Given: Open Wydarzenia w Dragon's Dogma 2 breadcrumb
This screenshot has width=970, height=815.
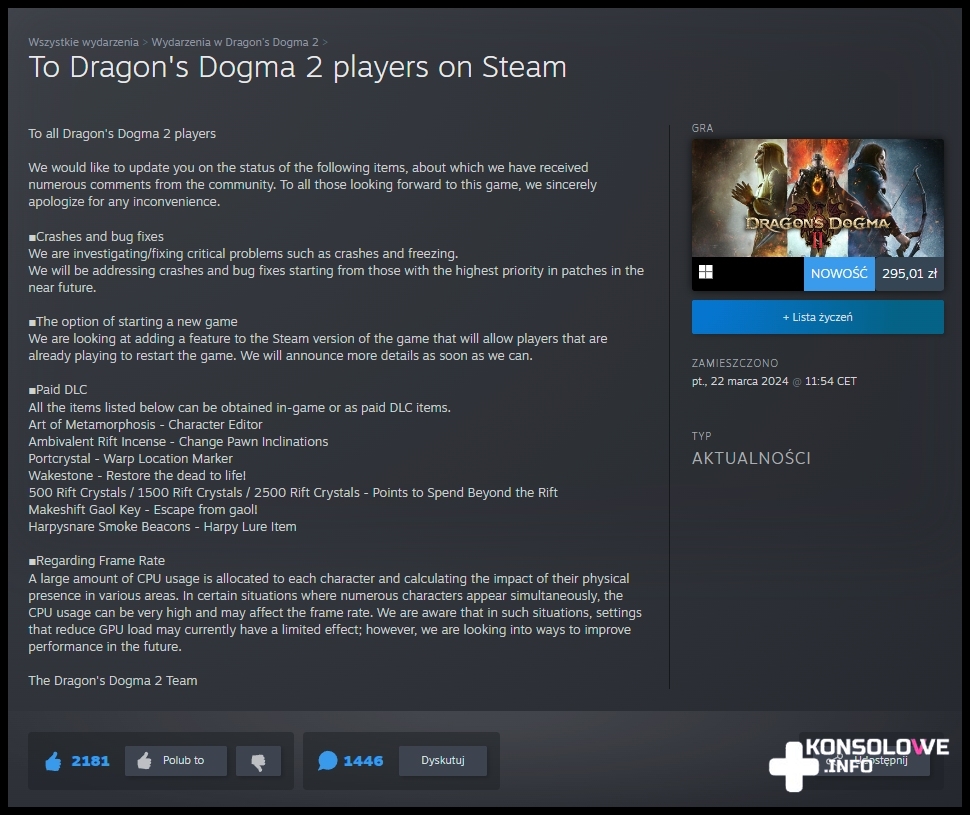Looking at the screenshot, I should (x=235, y=42).
